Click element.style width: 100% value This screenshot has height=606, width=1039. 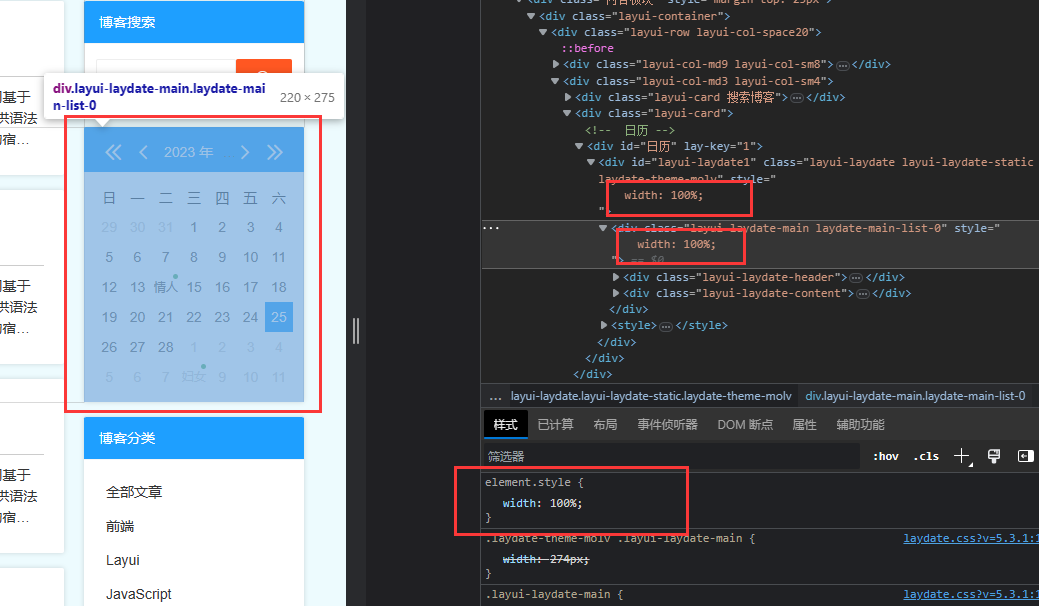(x=566, y=503)
